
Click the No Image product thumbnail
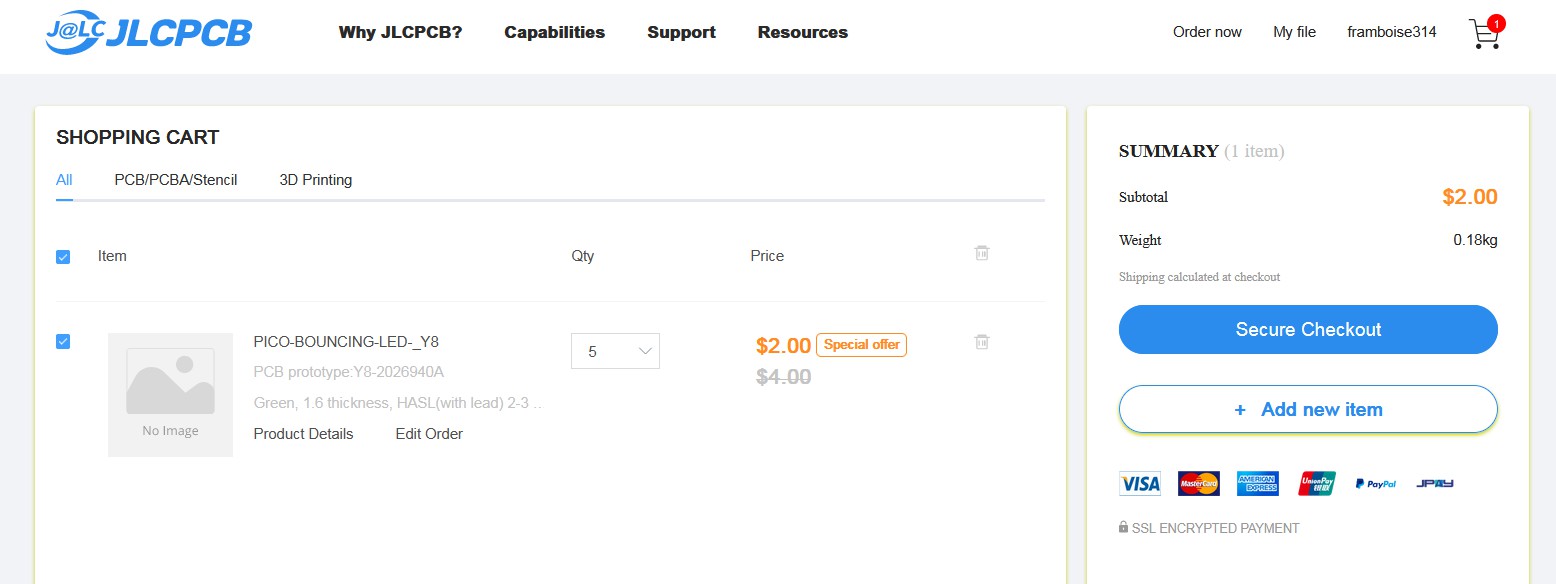click(x=170, y=395)
